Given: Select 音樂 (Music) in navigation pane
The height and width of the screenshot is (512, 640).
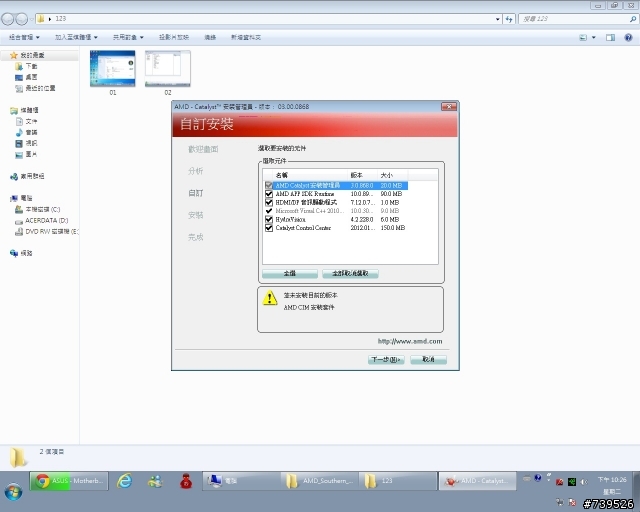Looking at the screenshot, I should 31,132.
